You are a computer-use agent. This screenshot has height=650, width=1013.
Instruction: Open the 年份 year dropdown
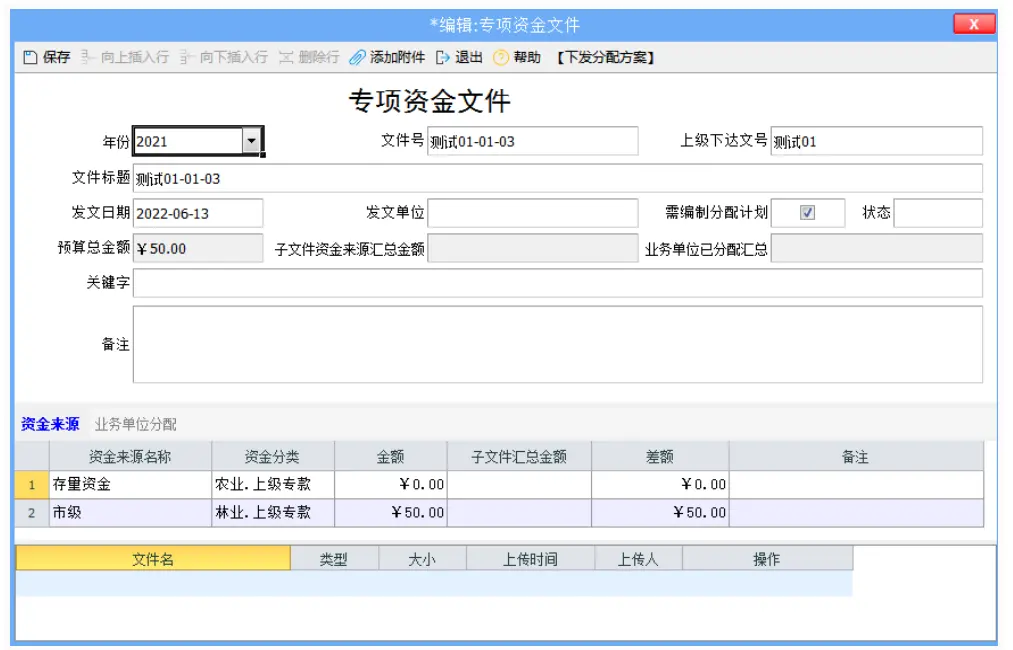[x=253, y=141]
